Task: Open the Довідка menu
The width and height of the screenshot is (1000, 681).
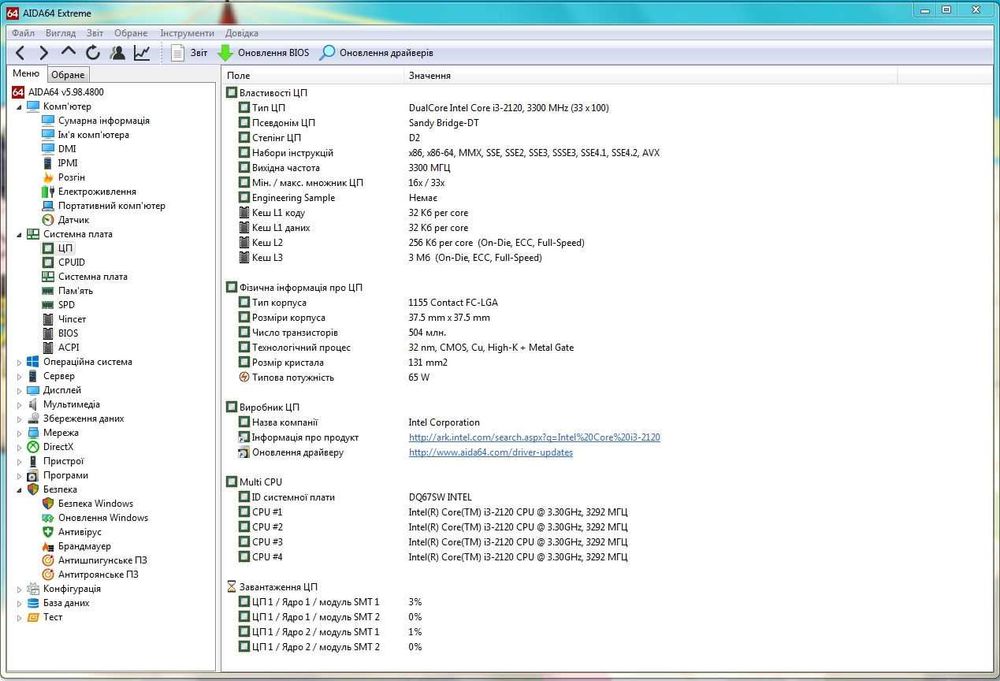Action: [x=242, y=33]
